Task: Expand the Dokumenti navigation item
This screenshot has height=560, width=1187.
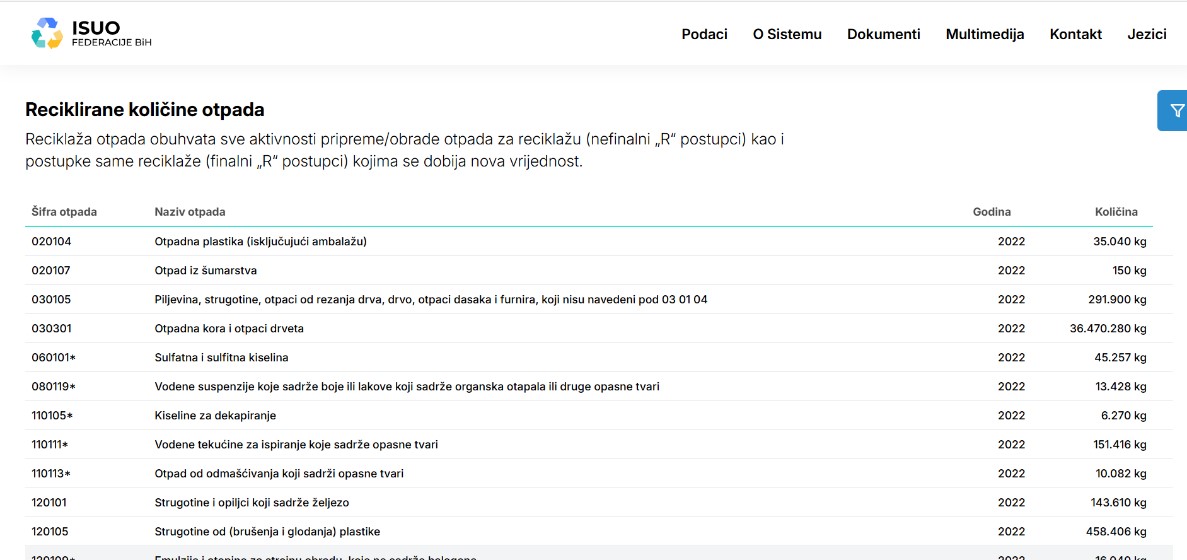Action: click(883, 34)
